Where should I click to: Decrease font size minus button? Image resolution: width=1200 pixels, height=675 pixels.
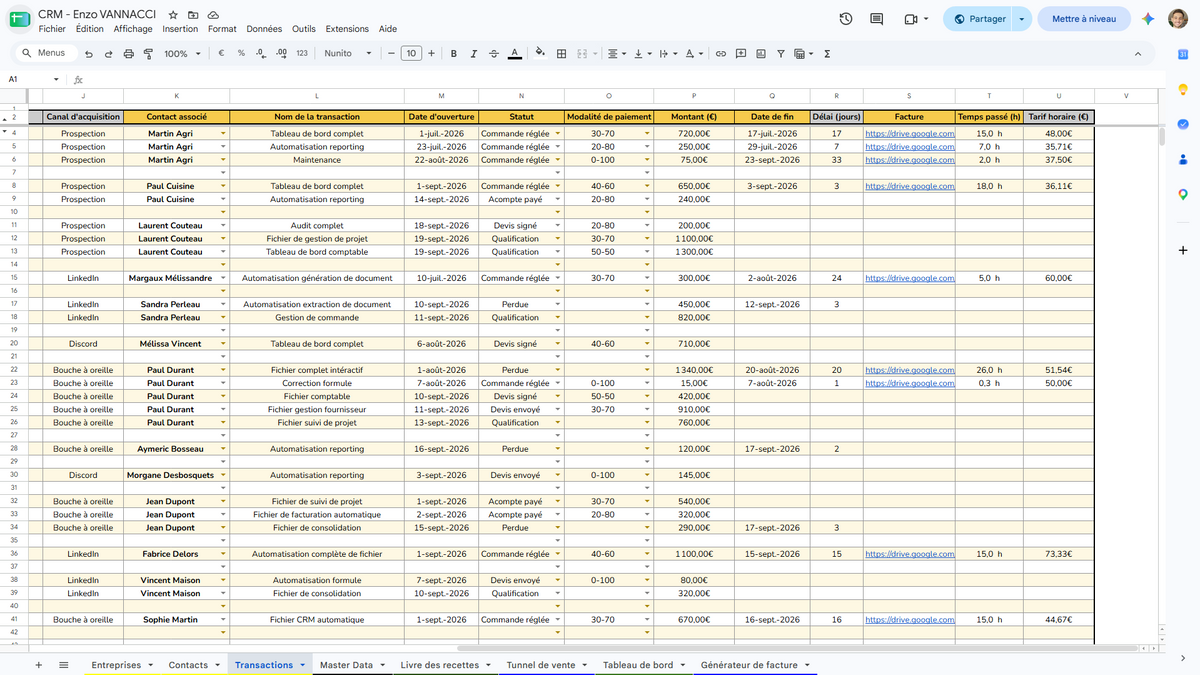[x=392, y=54]
